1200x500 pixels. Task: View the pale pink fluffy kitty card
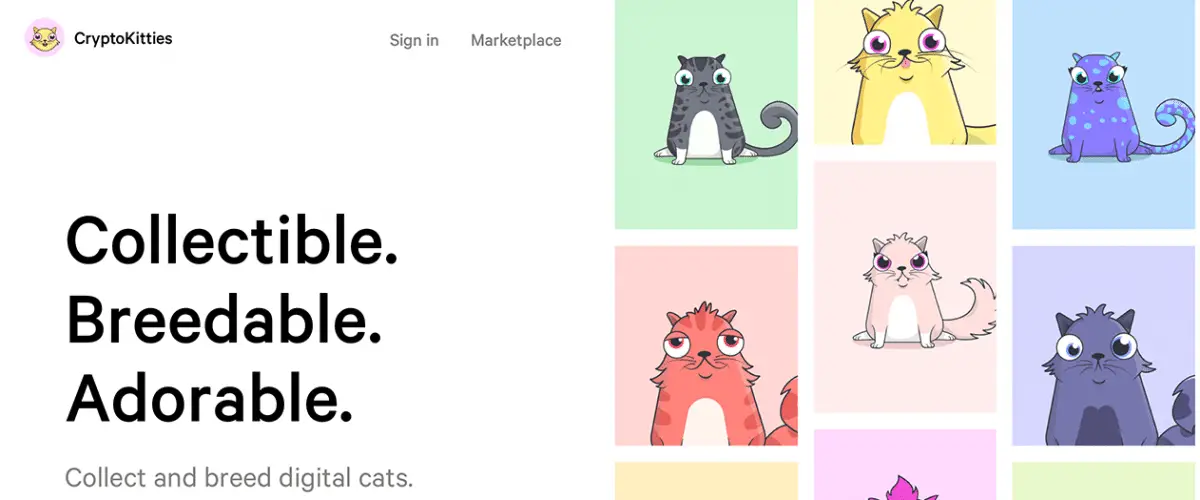coord(905,286)
